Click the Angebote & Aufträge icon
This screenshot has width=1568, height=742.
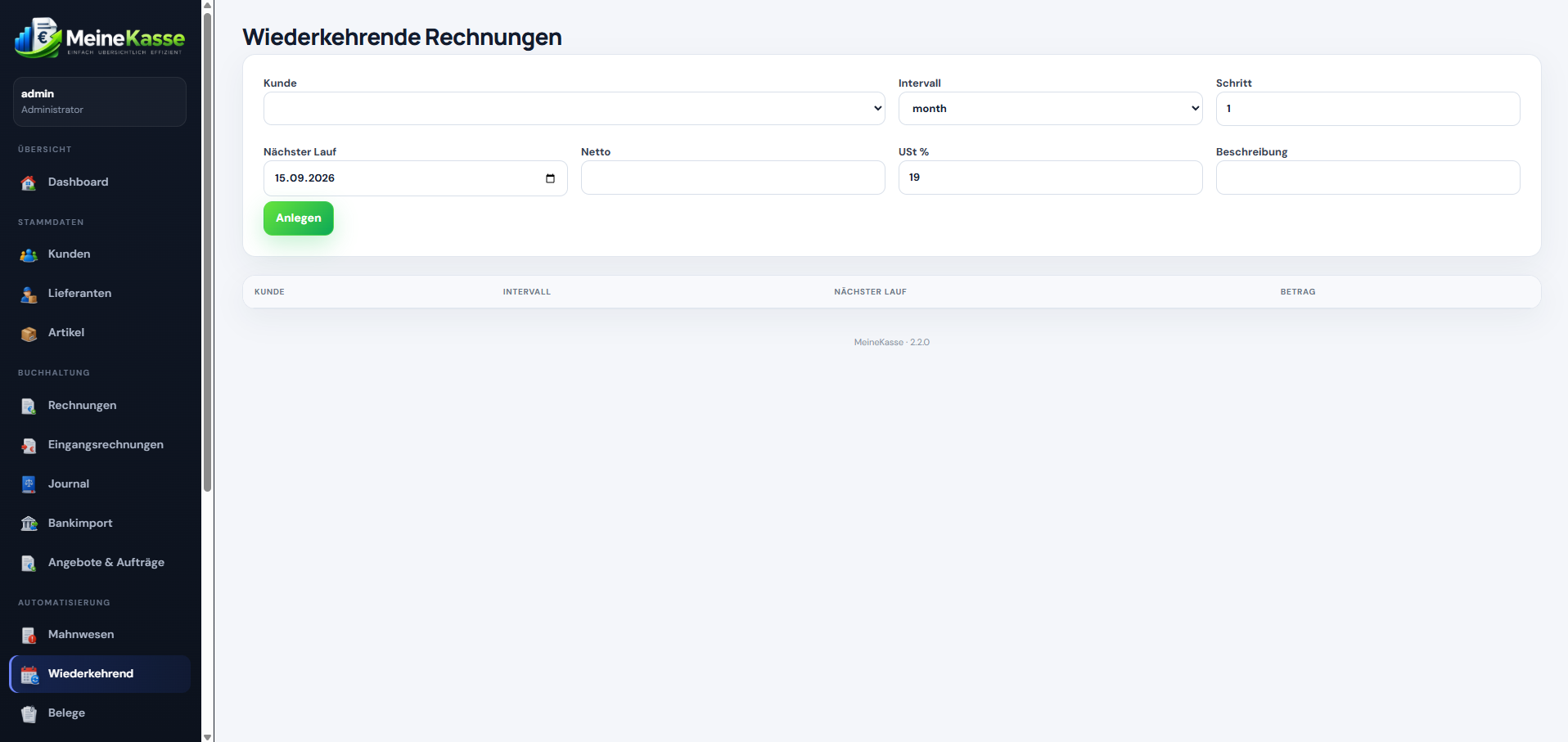(x=29, y=563)
